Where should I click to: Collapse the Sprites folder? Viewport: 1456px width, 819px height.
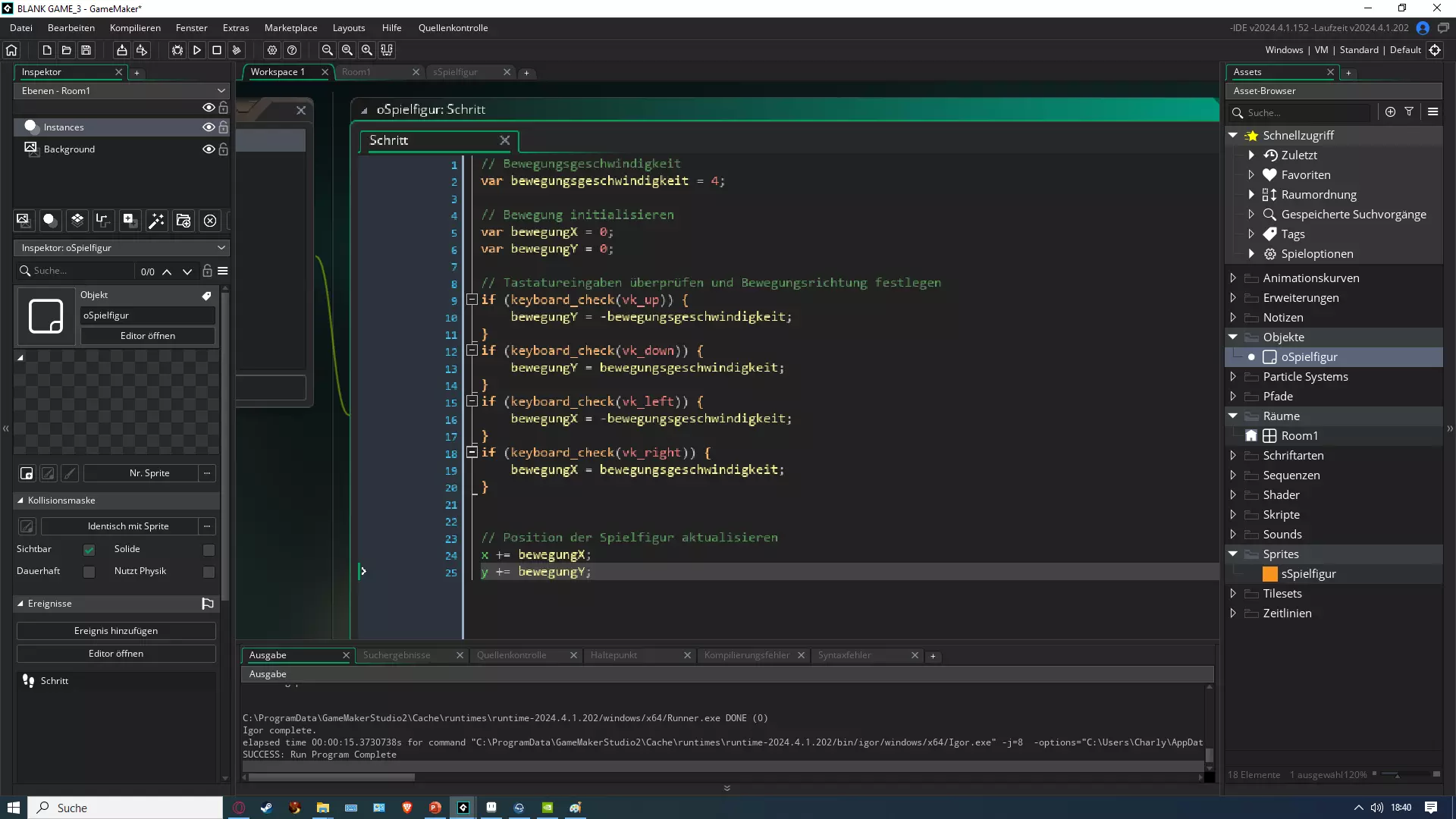click(1233, 554)
